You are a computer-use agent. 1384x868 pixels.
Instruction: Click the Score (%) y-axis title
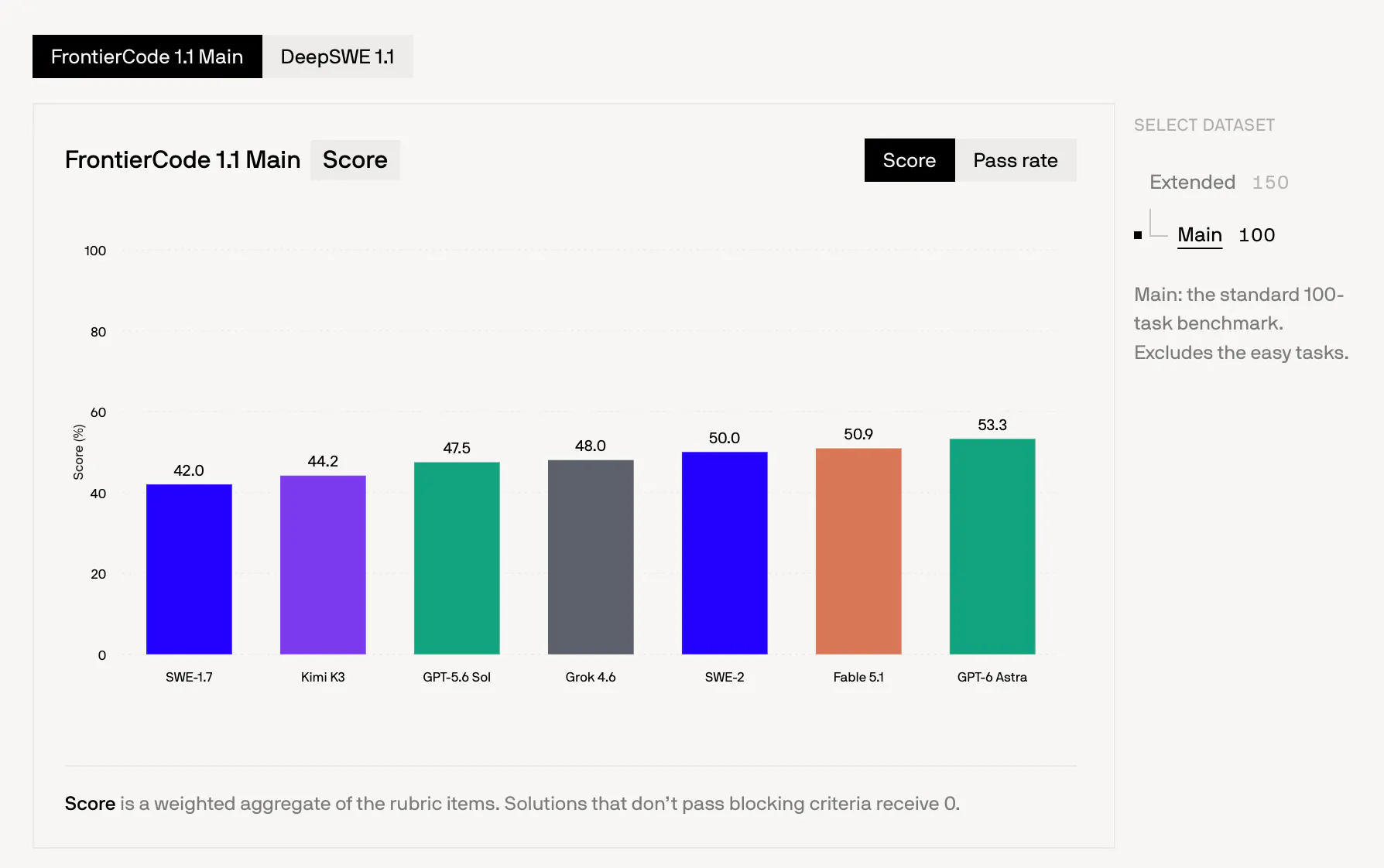tap(78, 452)
